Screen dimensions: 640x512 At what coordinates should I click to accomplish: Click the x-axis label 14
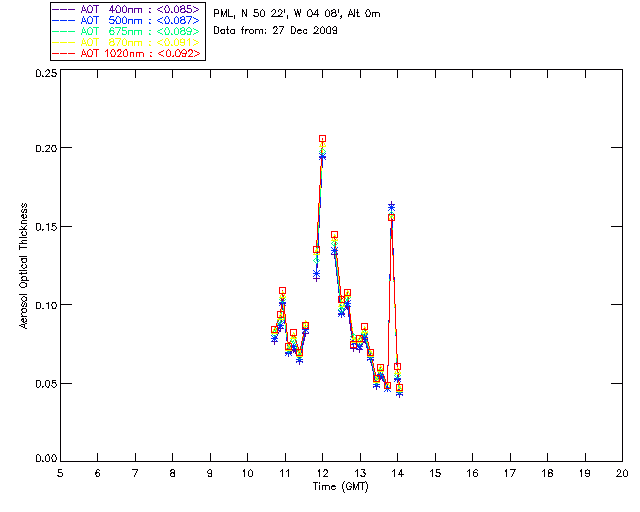point(398,473)
